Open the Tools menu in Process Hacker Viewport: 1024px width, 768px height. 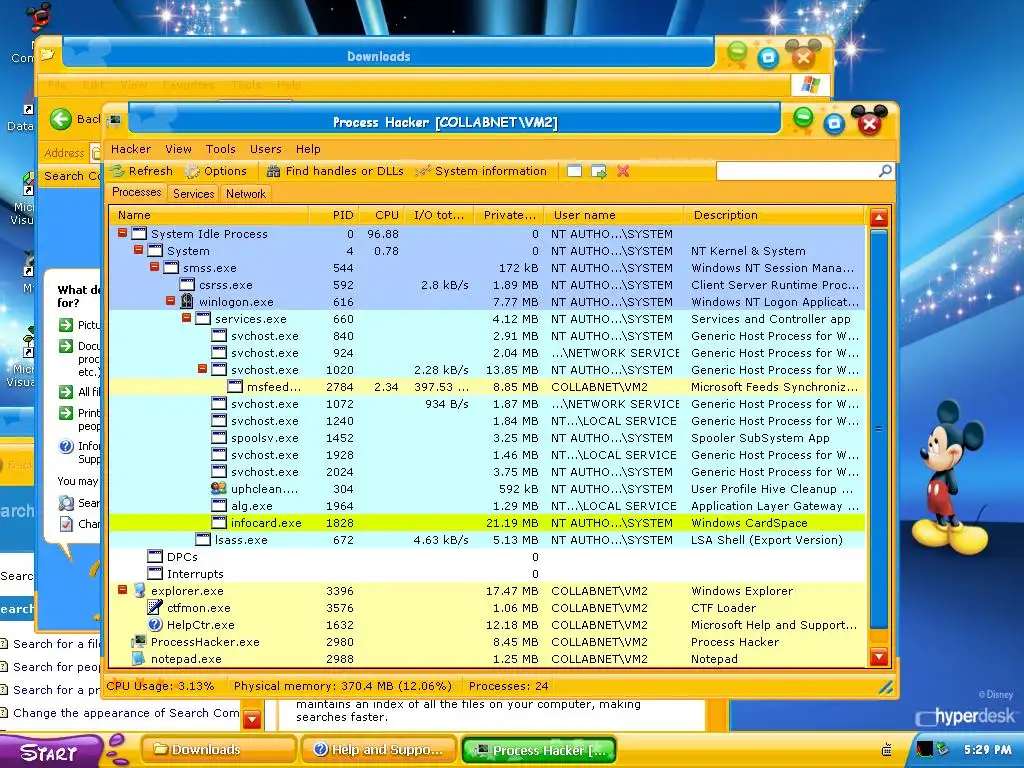221,149
